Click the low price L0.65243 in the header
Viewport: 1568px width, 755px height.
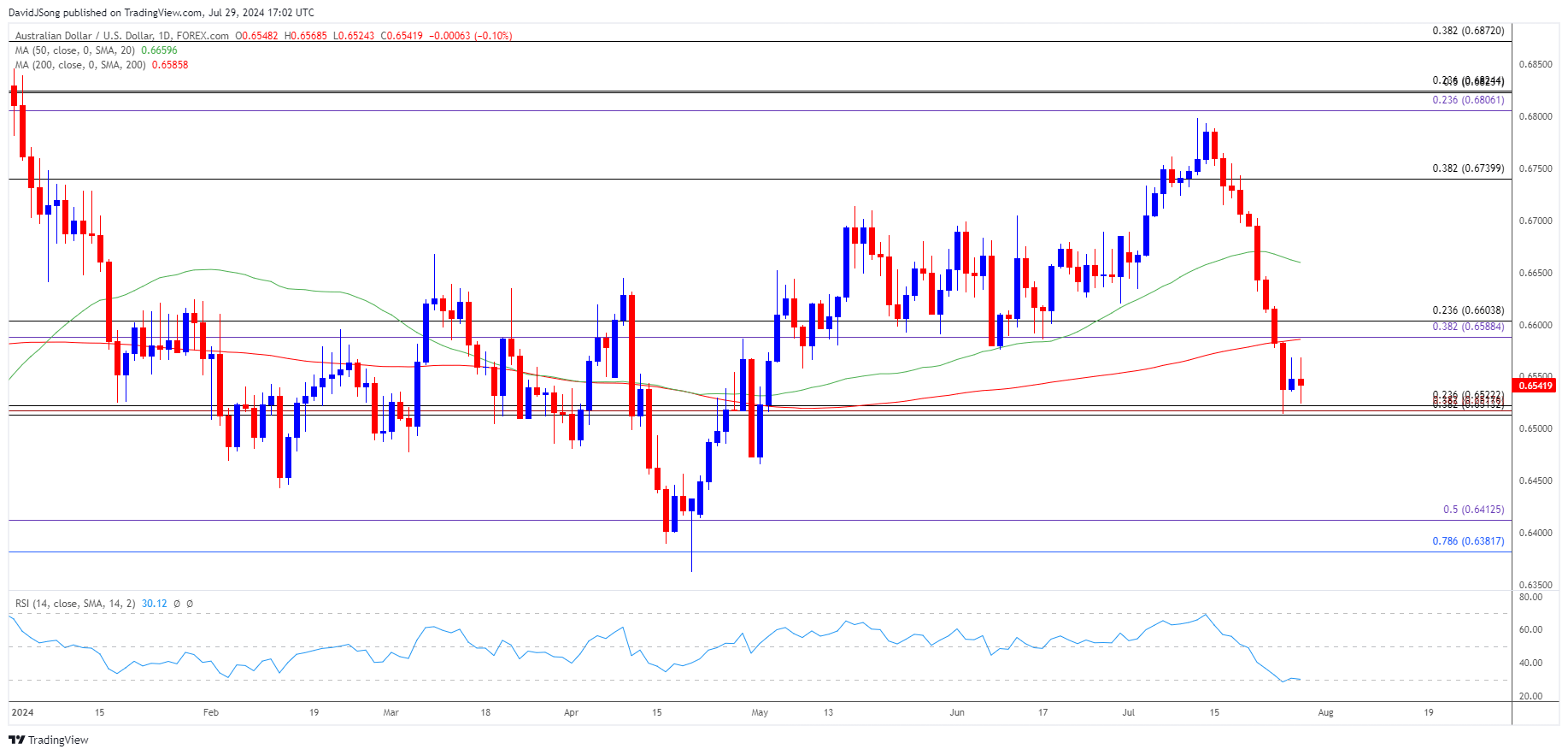point(354,36)
